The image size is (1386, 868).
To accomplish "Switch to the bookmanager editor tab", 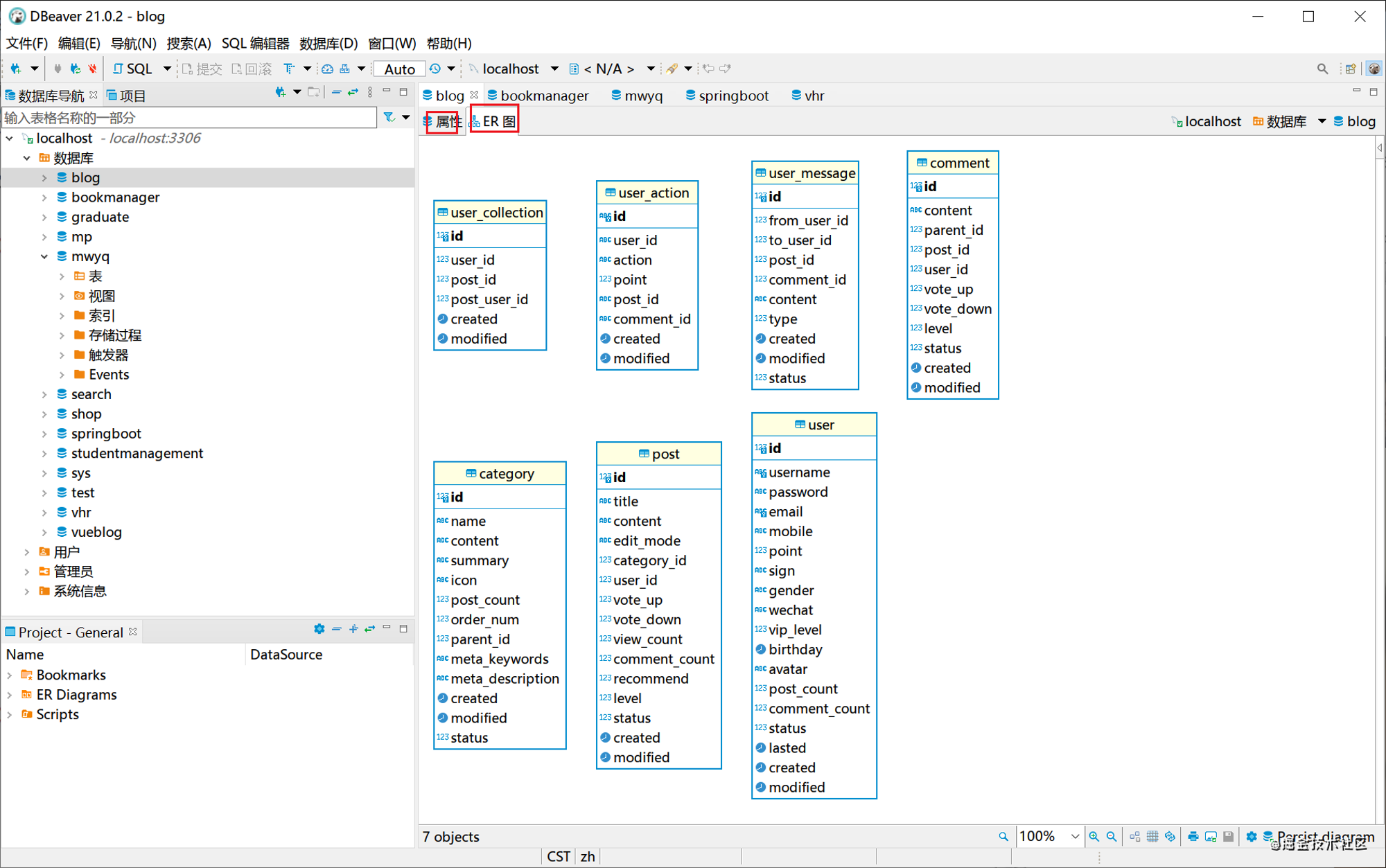I will (538, 96).
